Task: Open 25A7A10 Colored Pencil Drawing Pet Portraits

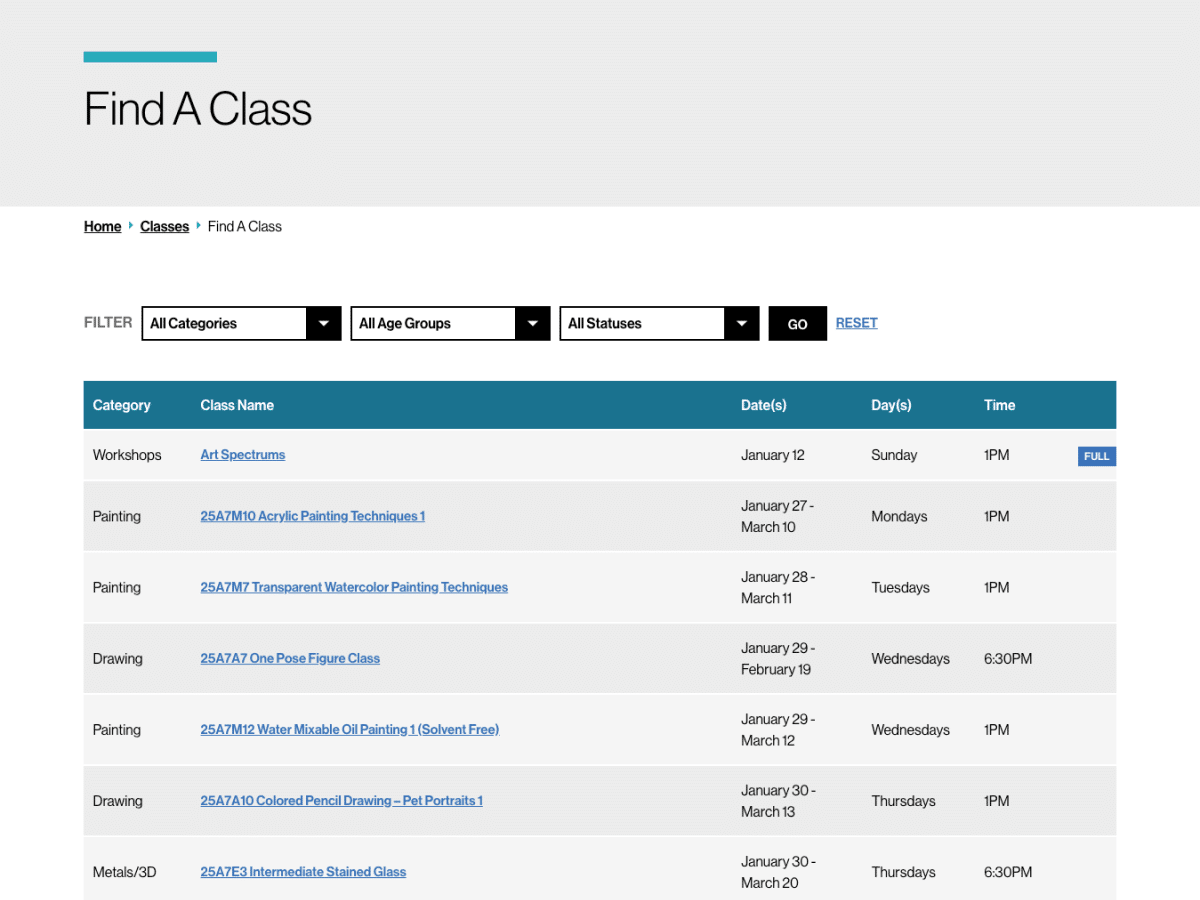Action: [341, 801]
